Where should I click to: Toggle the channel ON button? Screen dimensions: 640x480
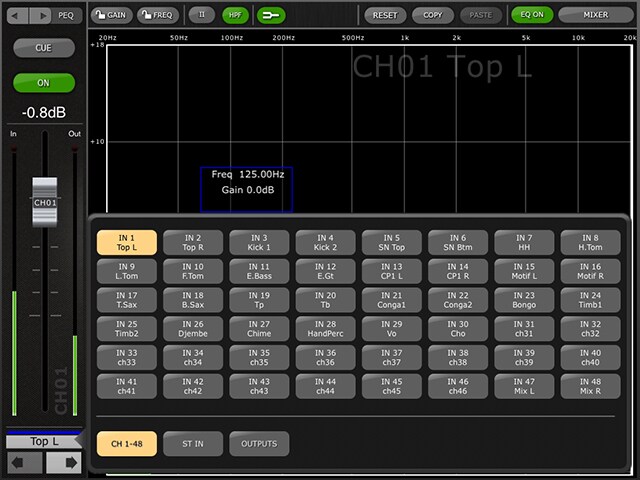pos(43,83)
